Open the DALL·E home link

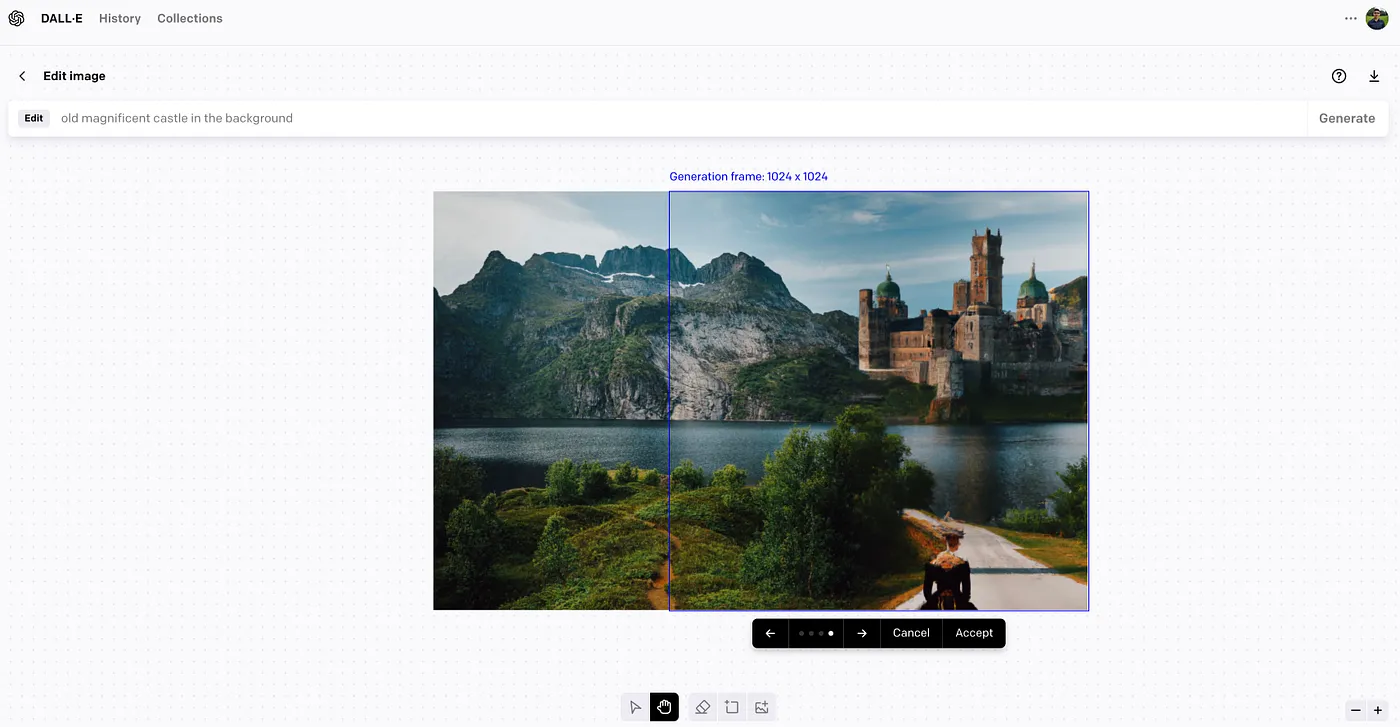62,18
